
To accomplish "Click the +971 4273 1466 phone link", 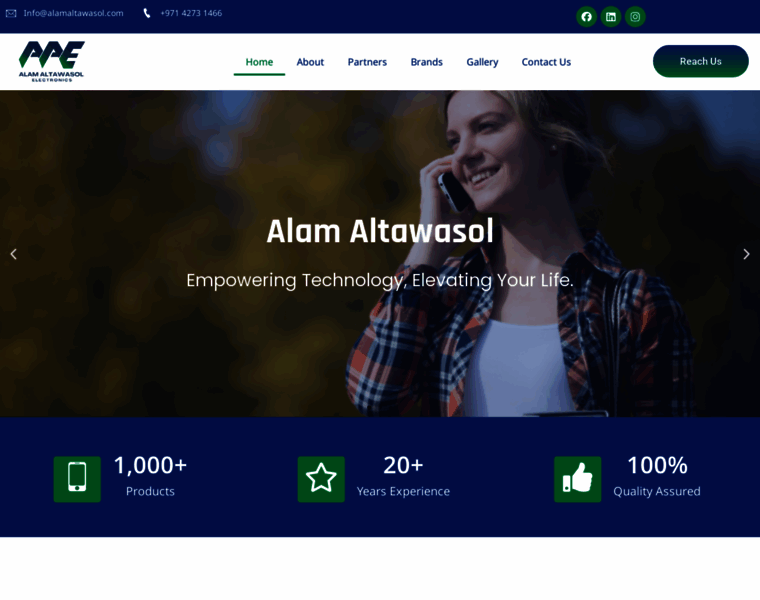I will [191, 13].
